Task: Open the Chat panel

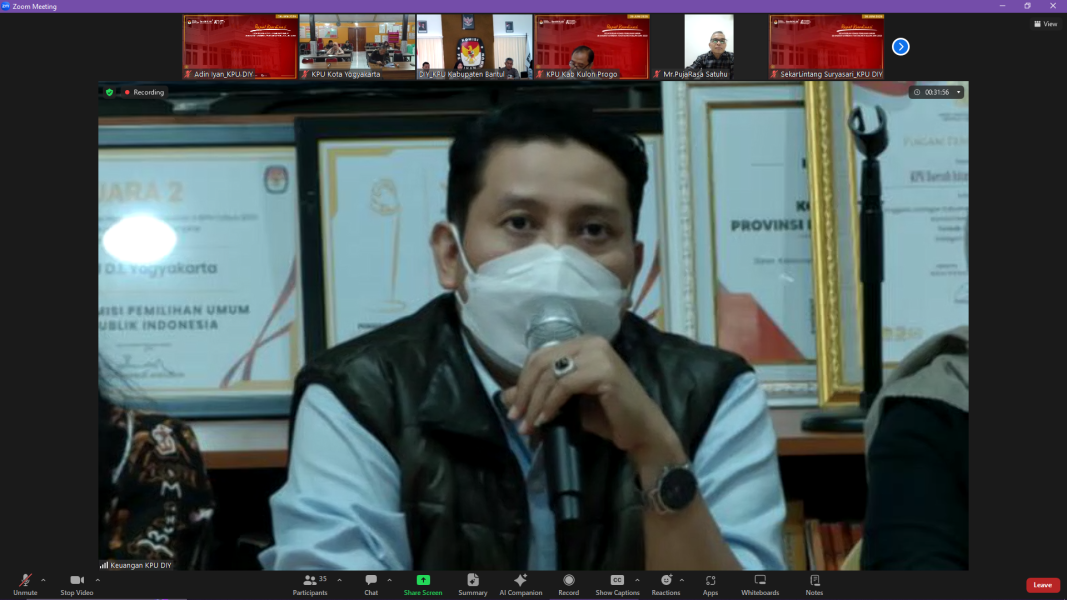Action: coord(371,584)
